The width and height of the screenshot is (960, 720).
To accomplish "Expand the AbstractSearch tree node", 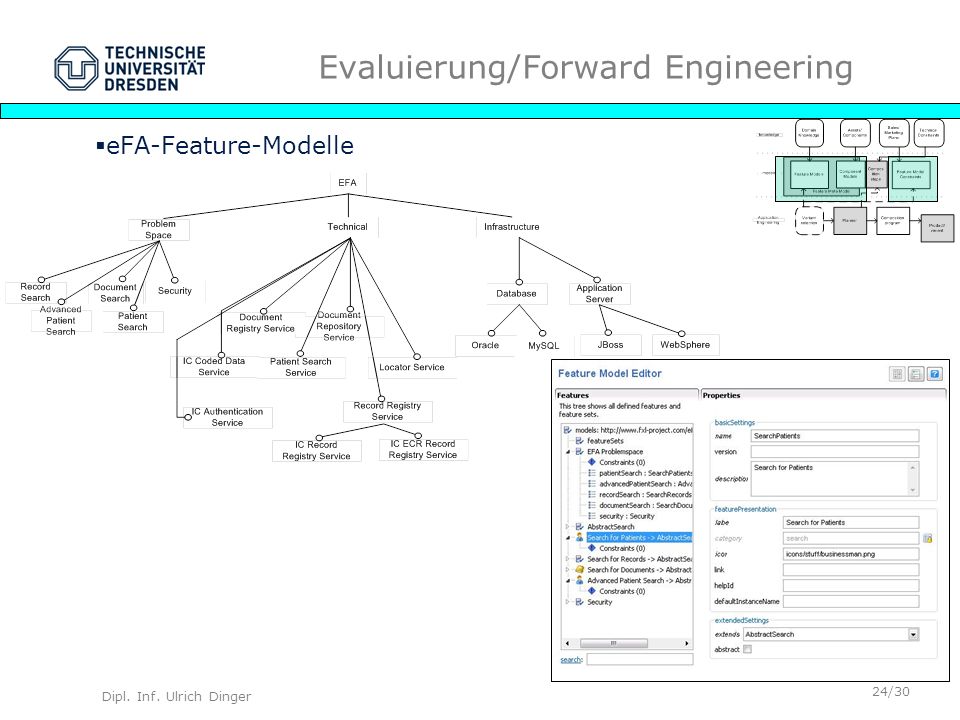I will (568, 527).
